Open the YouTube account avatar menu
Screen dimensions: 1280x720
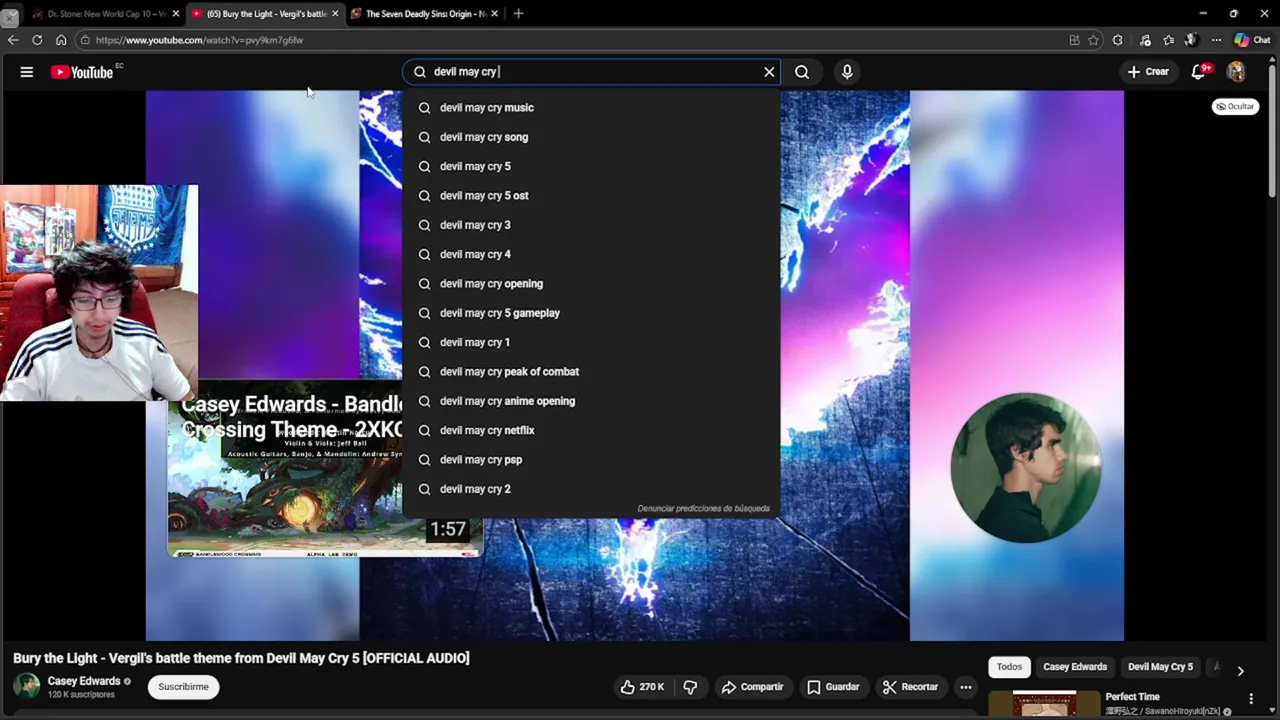[x=1236, y=72]
